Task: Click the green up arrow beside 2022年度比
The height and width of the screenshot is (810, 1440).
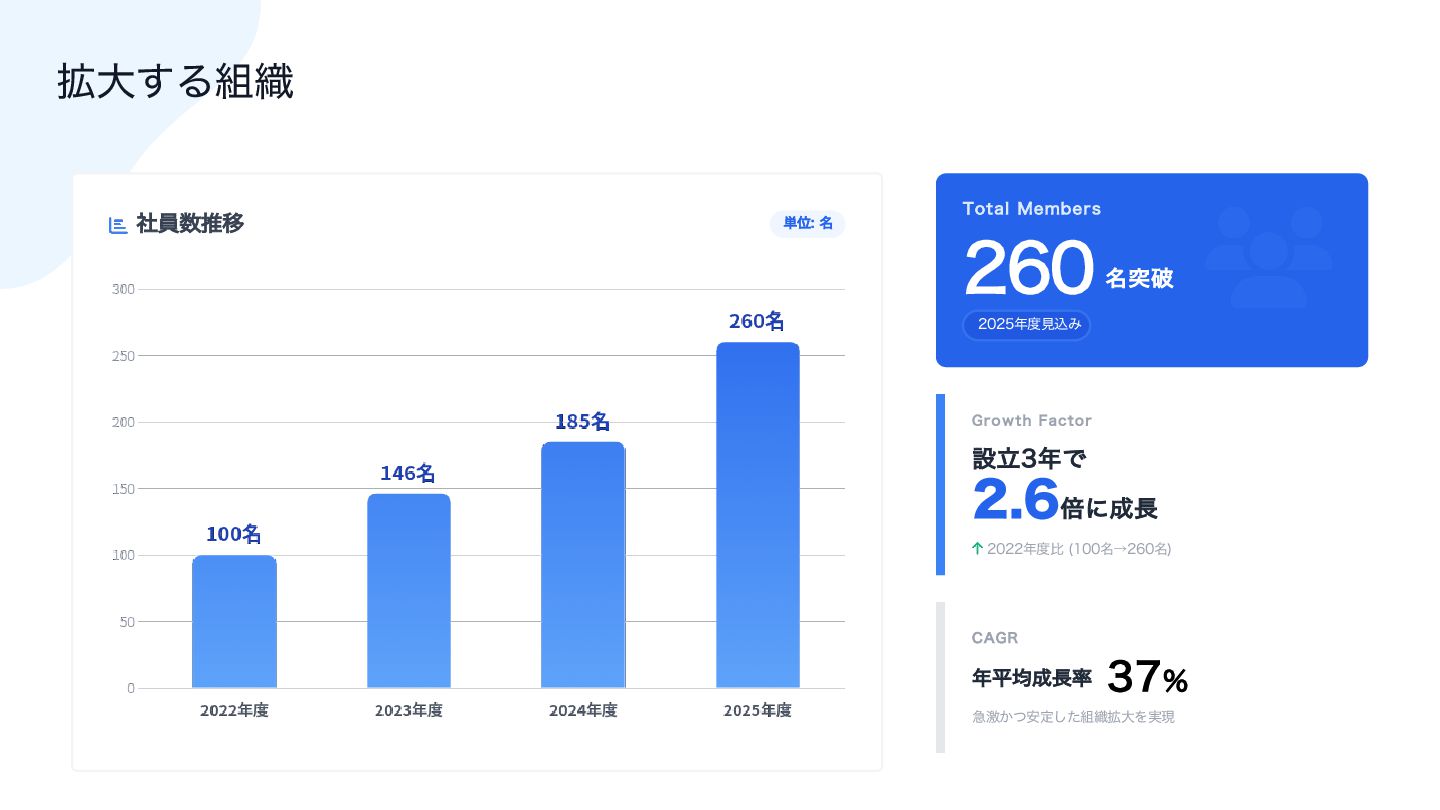Action: point(978,548)
